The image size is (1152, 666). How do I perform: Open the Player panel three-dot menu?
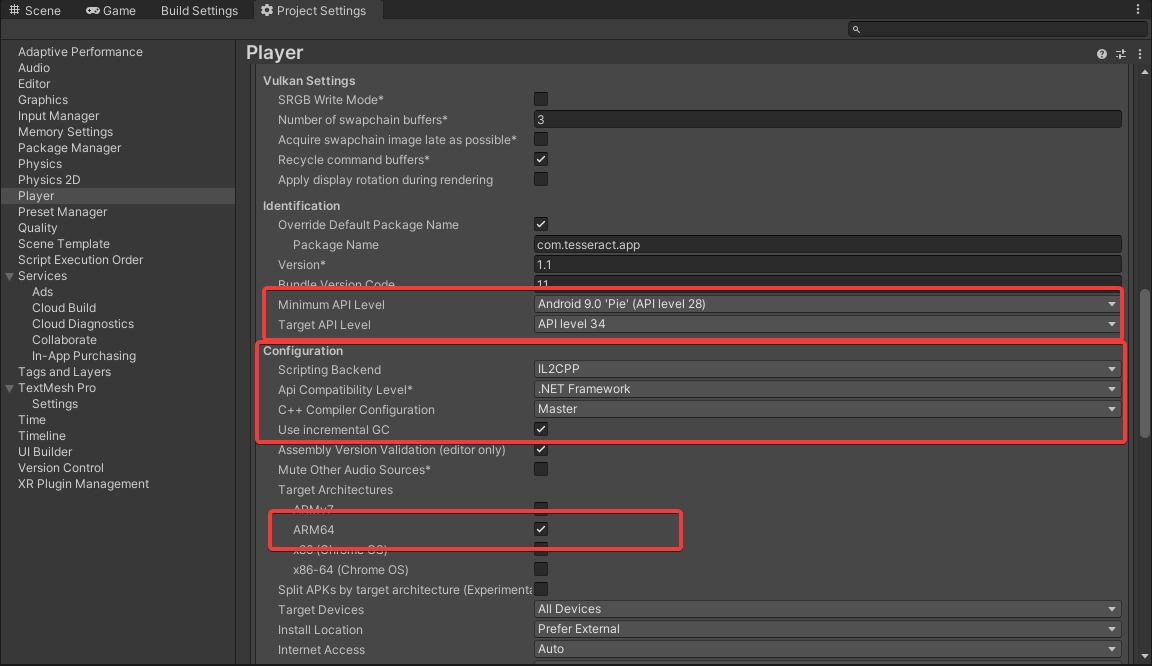[1140, 54]
